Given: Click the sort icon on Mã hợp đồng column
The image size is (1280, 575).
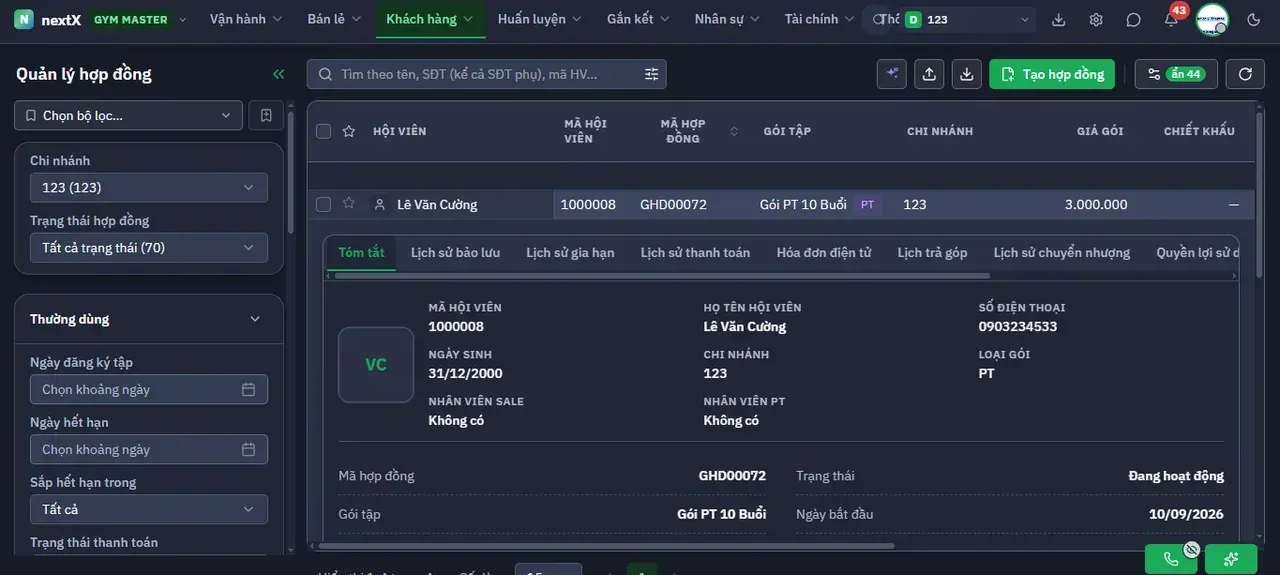Looking at the screenshot, I should point(734,131).
